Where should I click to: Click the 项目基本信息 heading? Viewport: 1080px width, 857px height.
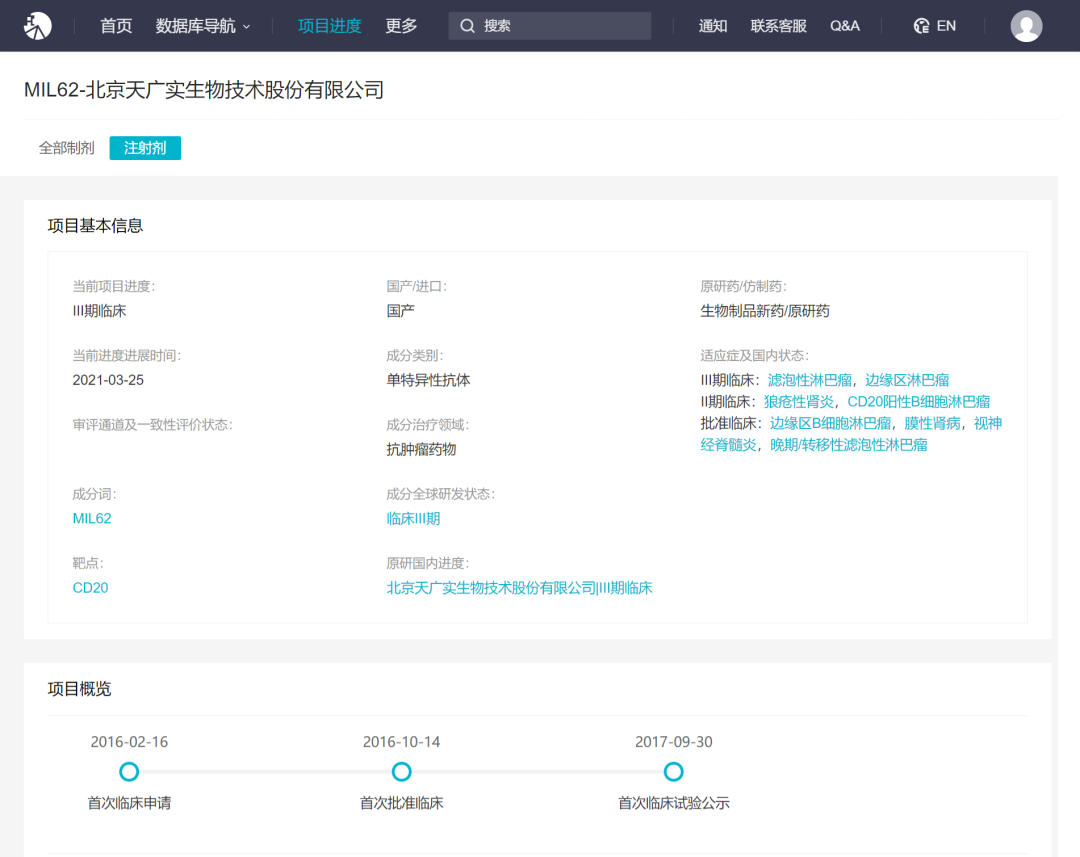pos(95,226)
